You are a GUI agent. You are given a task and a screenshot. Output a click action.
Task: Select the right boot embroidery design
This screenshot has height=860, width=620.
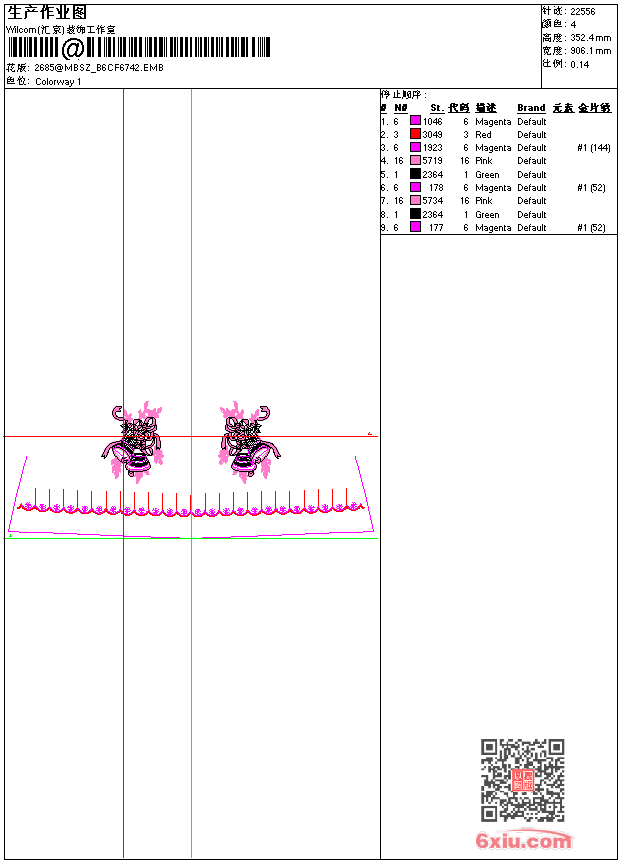(250, 442)
